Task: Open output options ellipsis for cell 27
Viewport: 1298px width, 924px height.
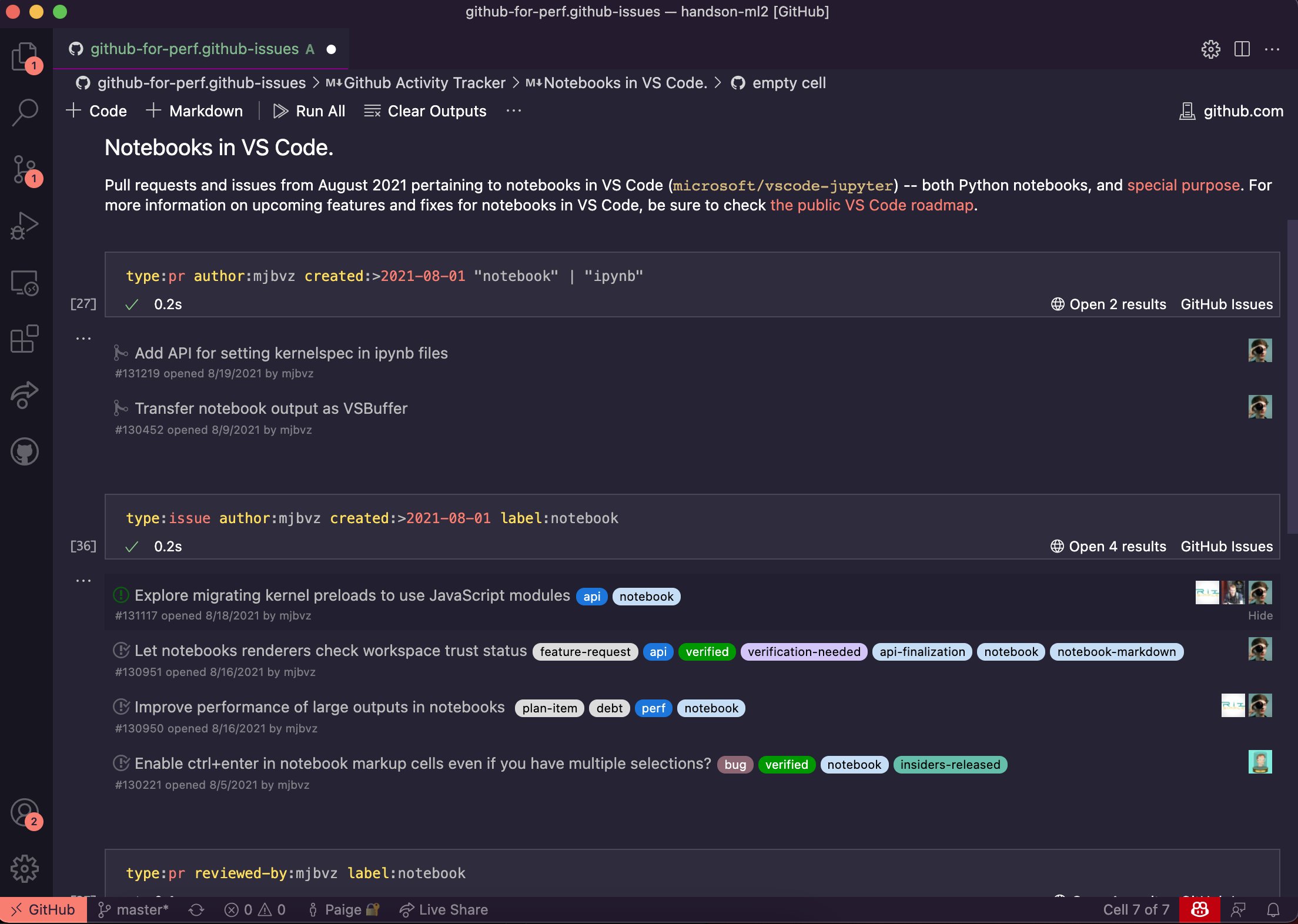Action: click(x=83, y=339)
